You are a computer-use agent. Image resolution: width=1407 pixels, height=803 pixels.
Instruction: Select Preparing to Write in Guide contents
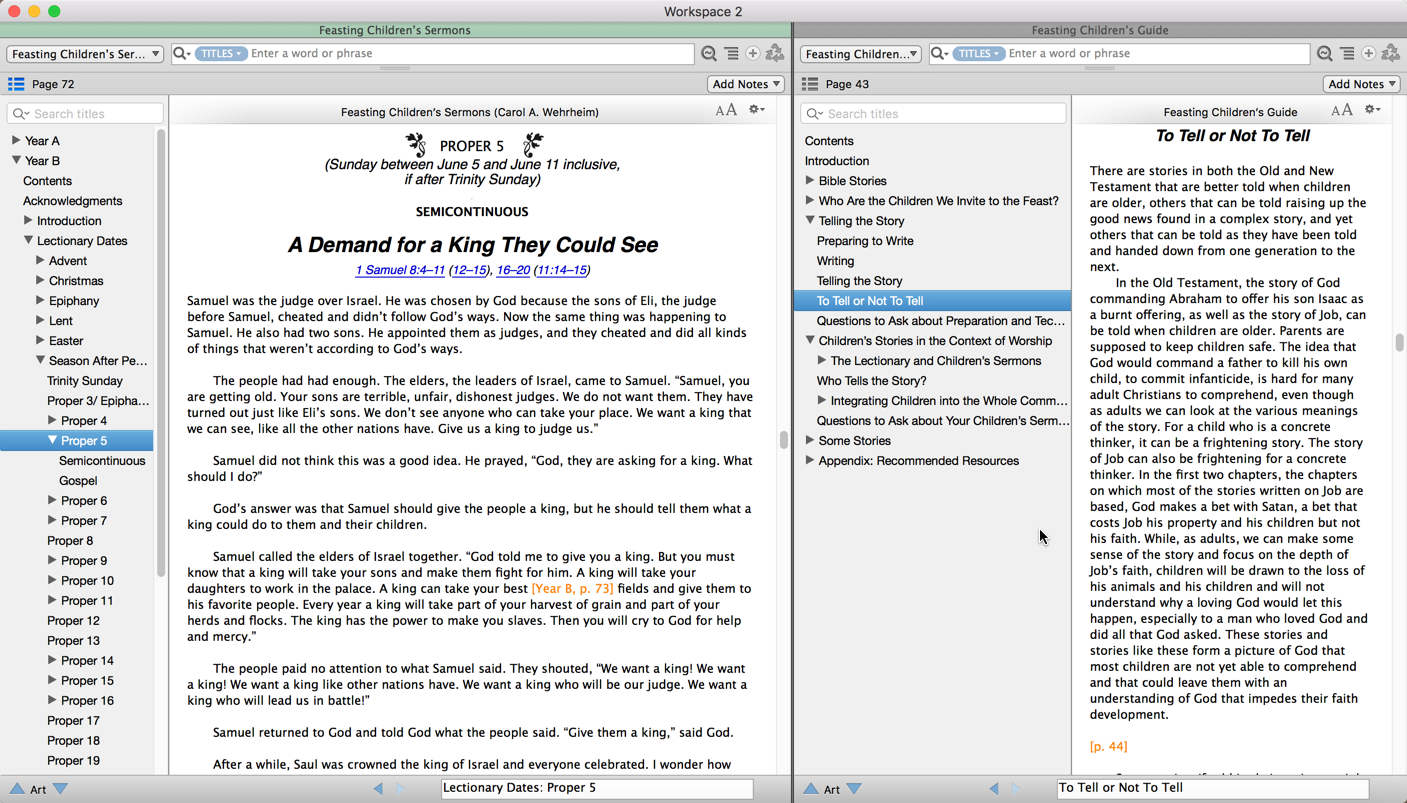pos(865,241)
